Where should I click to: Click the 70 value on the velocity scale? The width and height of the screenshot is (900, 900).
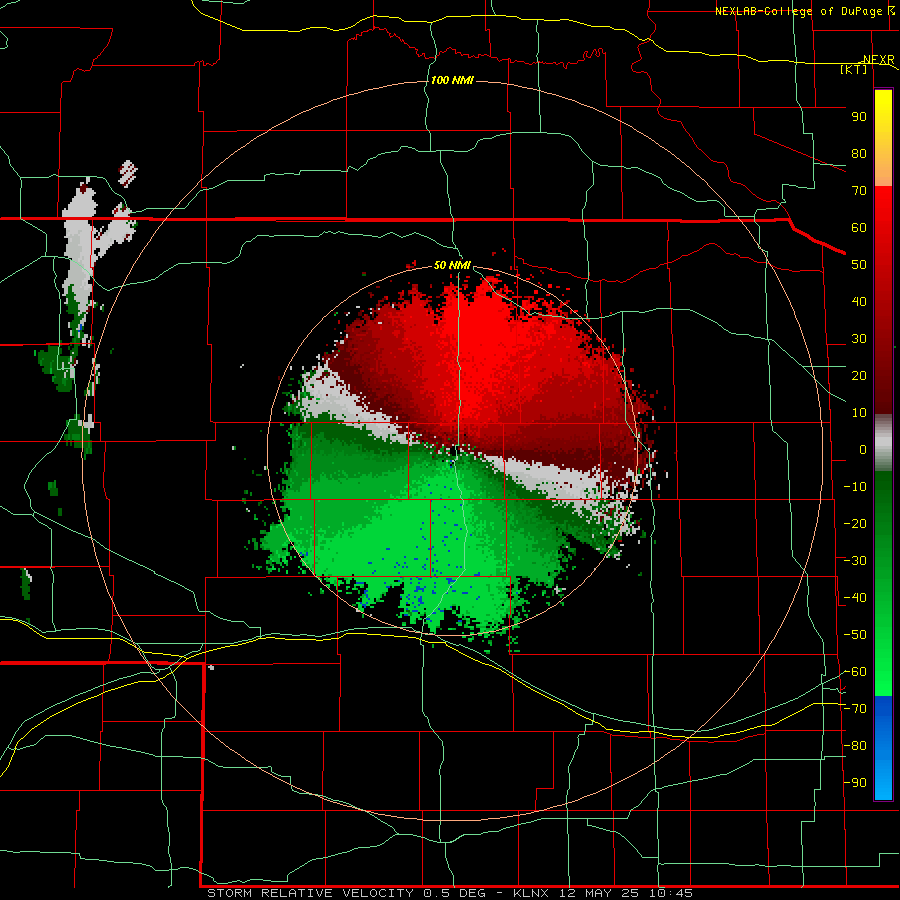[859, 191]
